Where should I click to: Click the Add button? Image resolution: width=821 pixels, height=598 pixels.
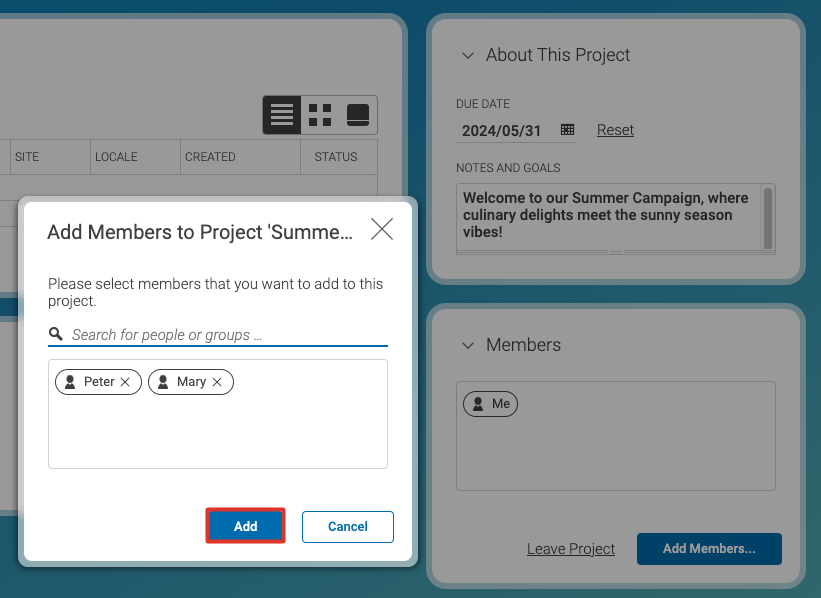(246, 526)
